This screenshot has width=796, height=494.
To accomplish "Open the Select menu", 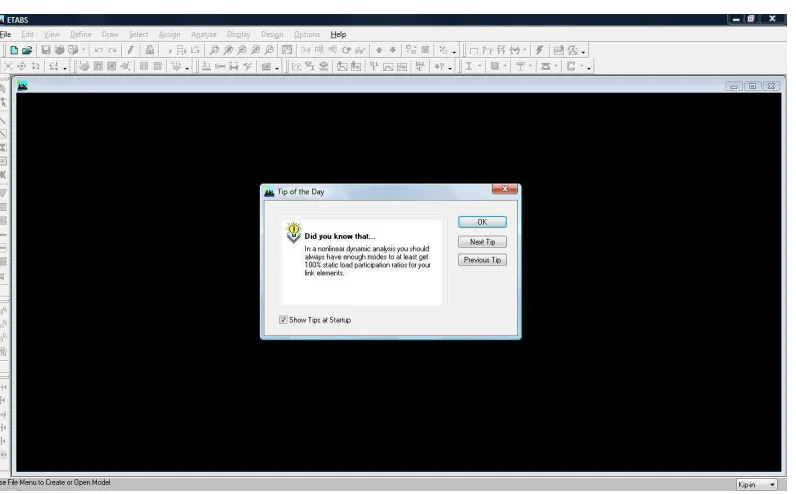I will pyautogui.click(x=138, y=35).
